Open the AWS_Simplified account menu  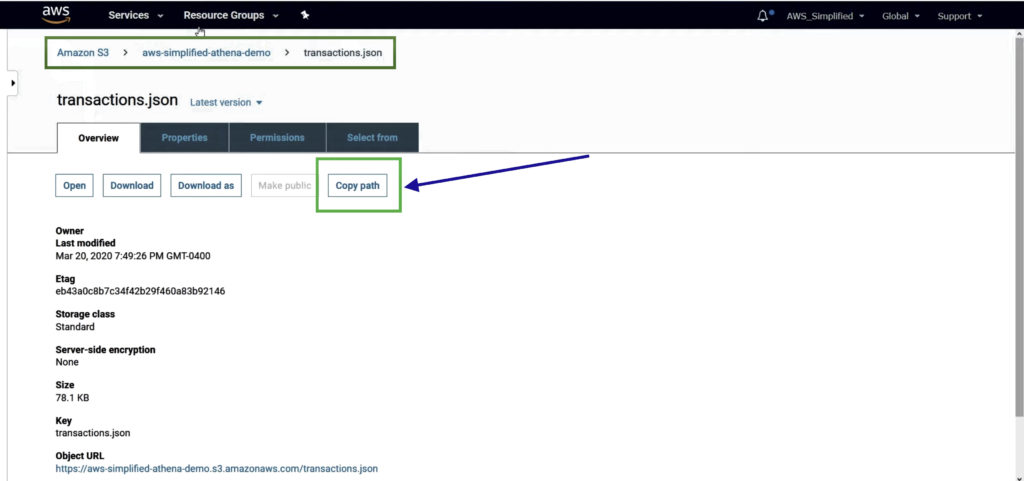point(825,16)
